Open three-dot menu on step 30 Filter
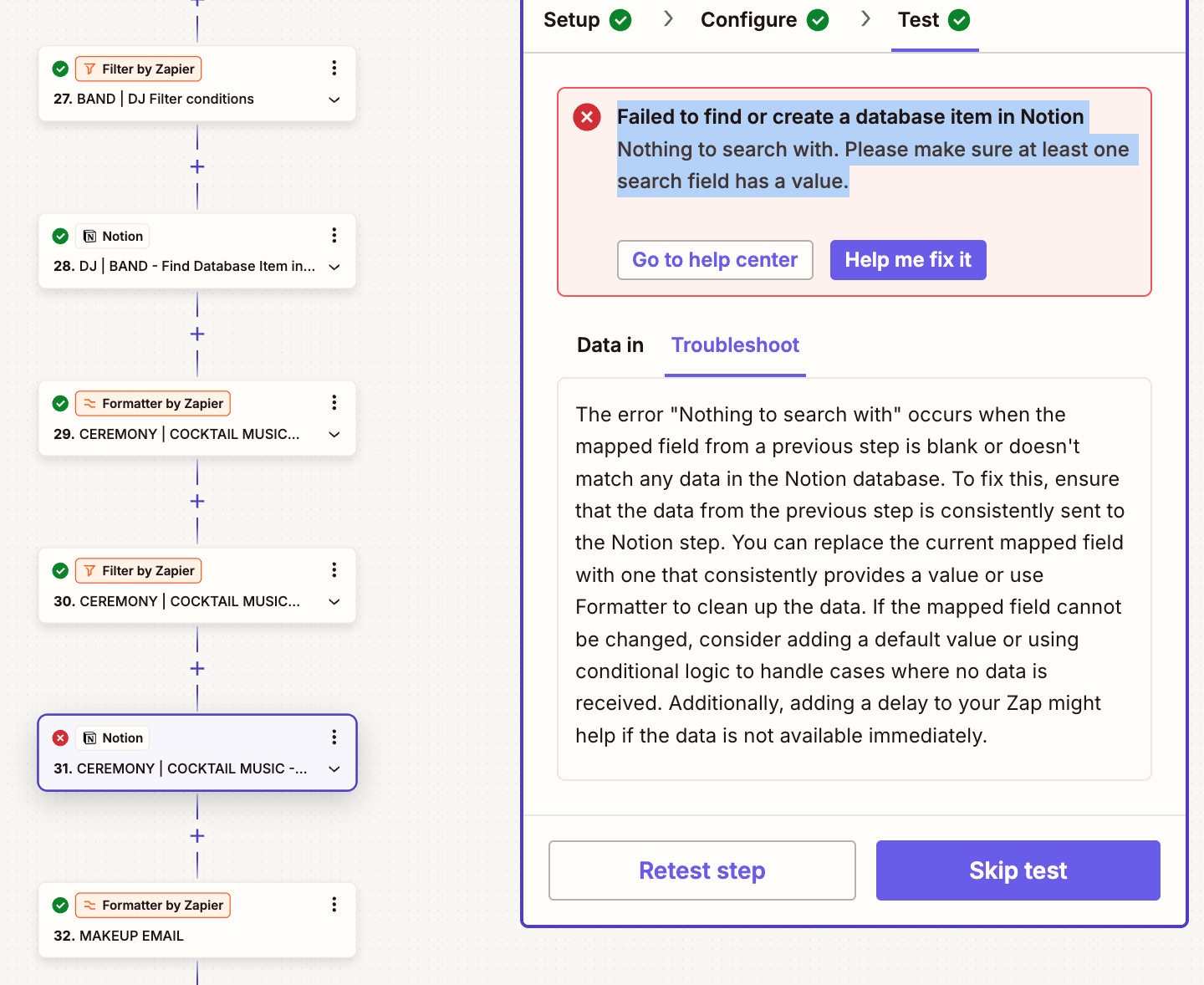Image resolution: width=1204 pixels, height=985 pixels. tap(334, 570)
